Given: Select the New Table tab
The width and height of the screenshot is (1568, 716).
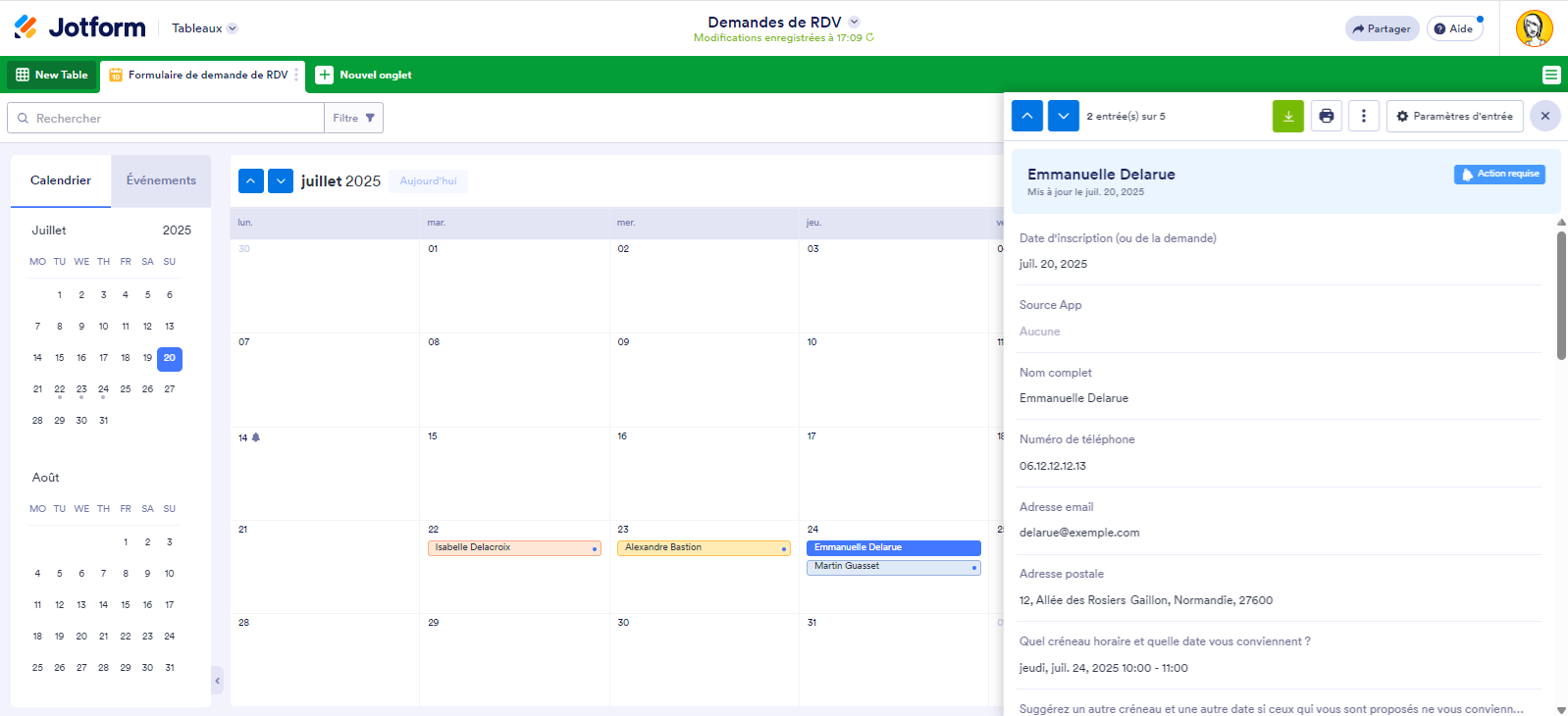Looking at the screenshot, I should [52, 75].
